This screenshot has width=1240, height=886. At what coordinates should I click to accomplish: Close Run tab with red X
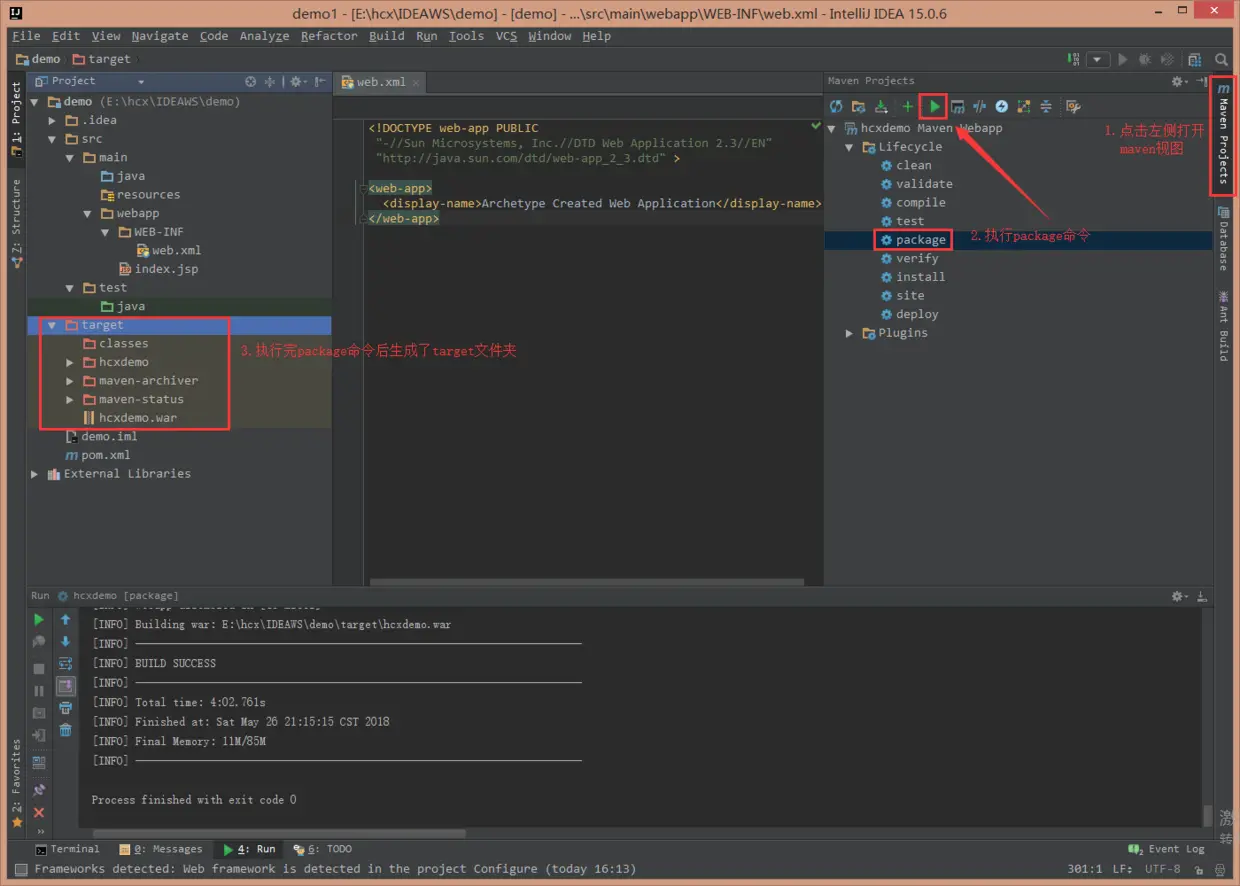pos(39,813)
